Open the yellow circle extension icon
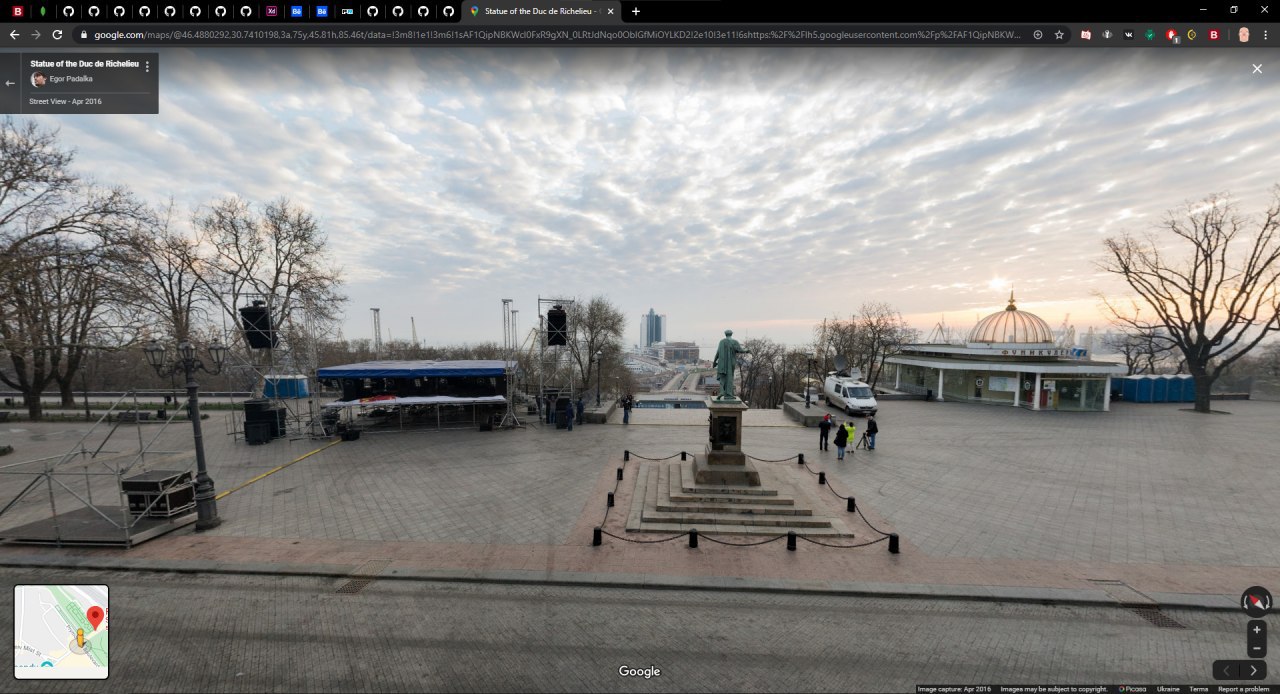 pos(1192,34)
